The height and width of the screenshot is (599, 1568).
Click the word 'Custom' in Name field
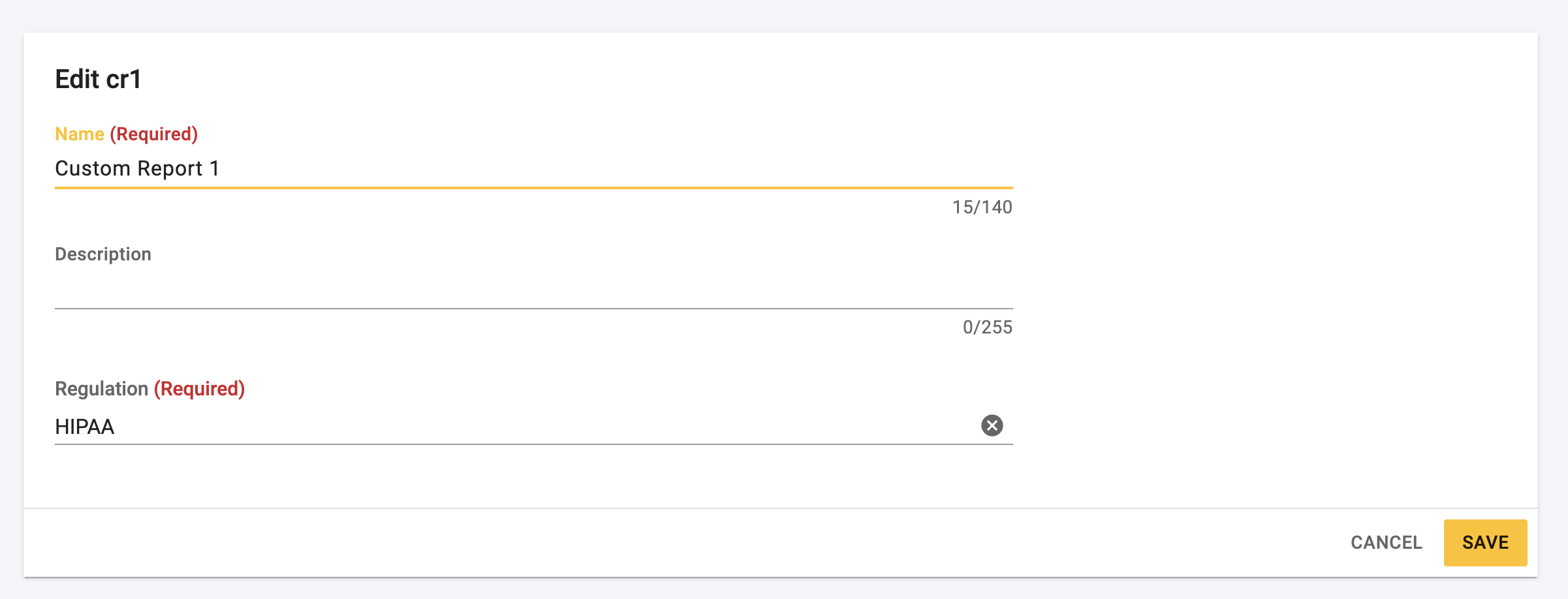(93, 168)
